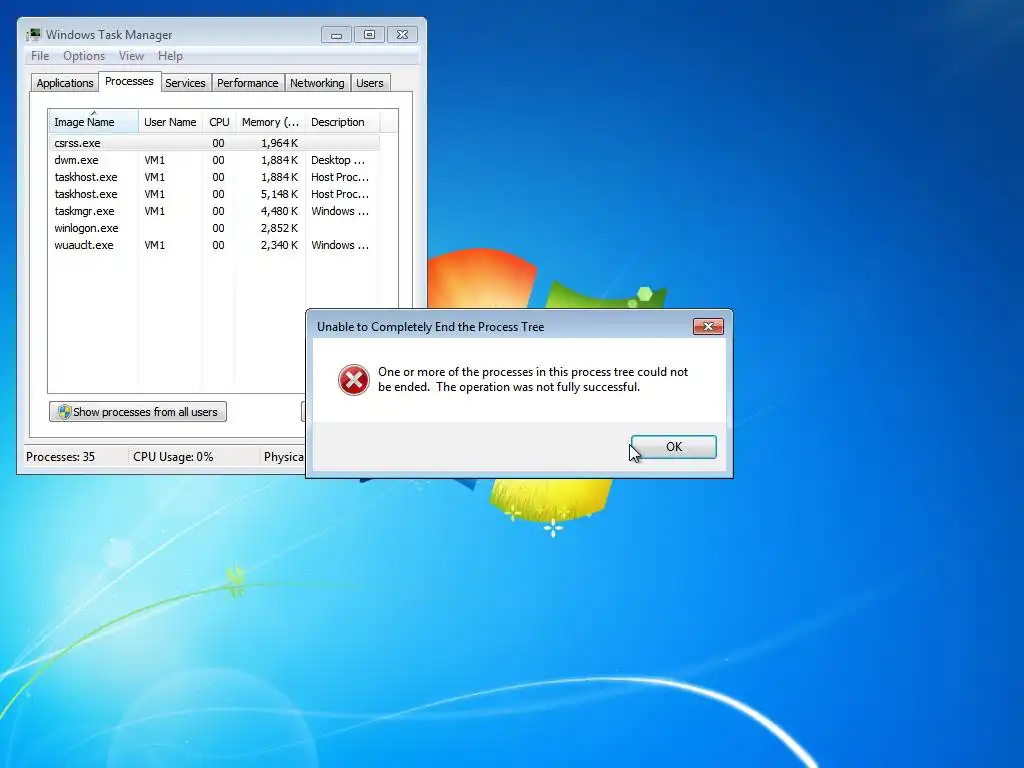Click VM1 user name of wuauclt.exe
The width and height of the screenshot is (1024, 768).
155,245
